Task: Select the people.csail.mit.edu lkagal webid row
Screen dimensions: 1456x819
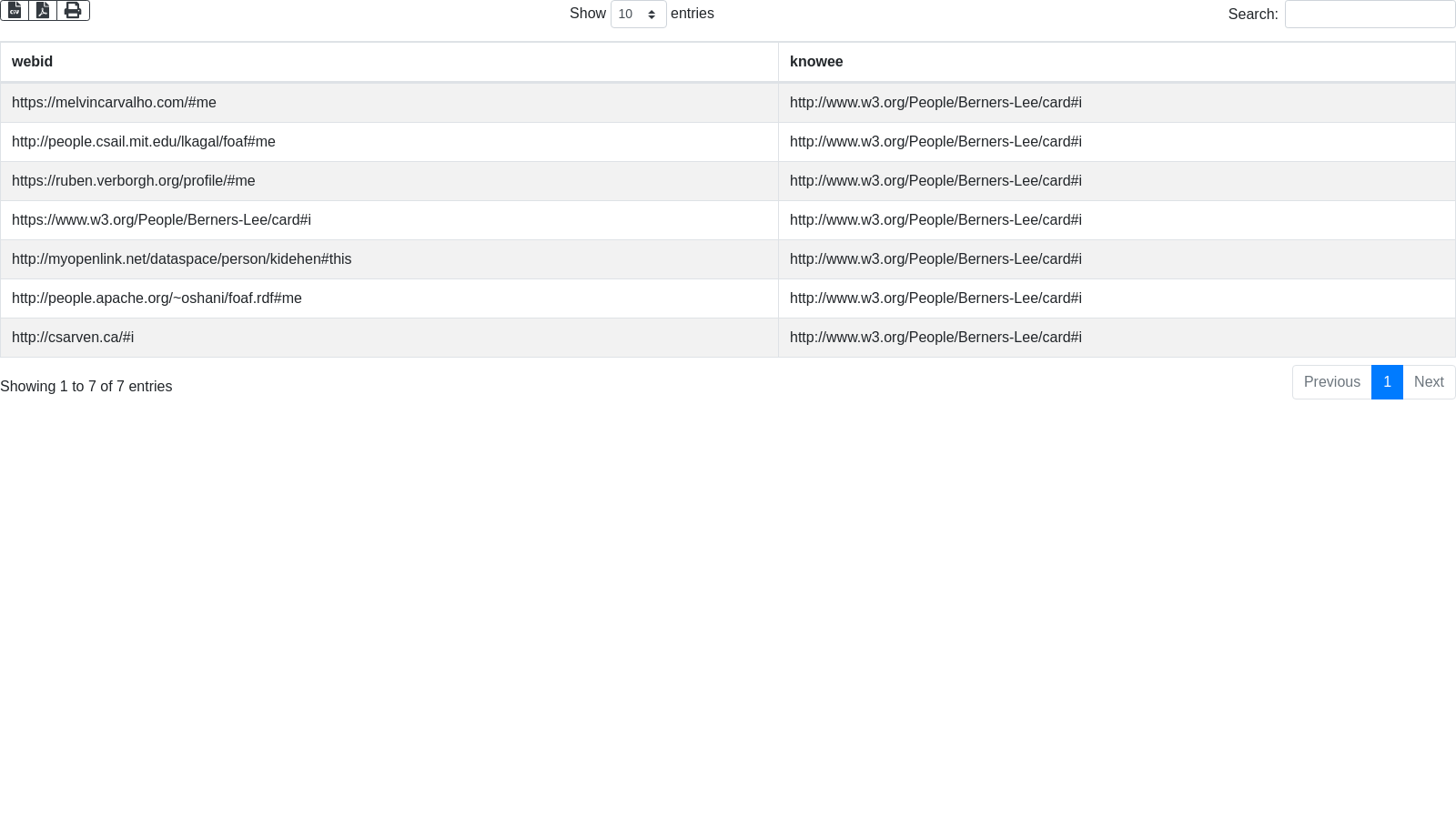Action: click(144, 142)
